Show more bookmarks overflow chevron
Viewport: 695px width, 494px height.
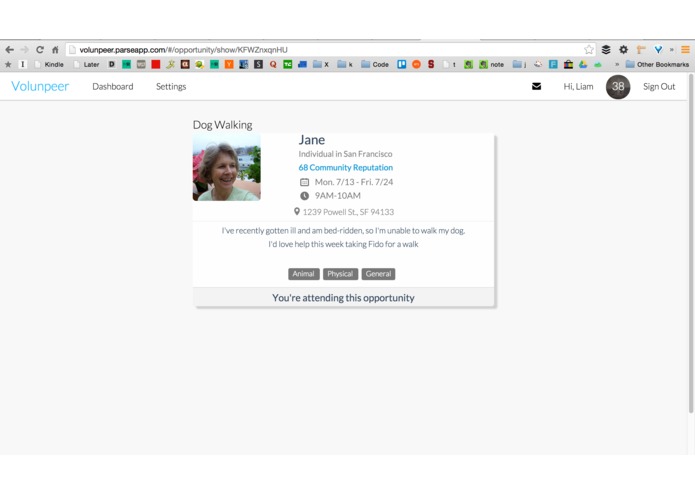coord(617,64)
